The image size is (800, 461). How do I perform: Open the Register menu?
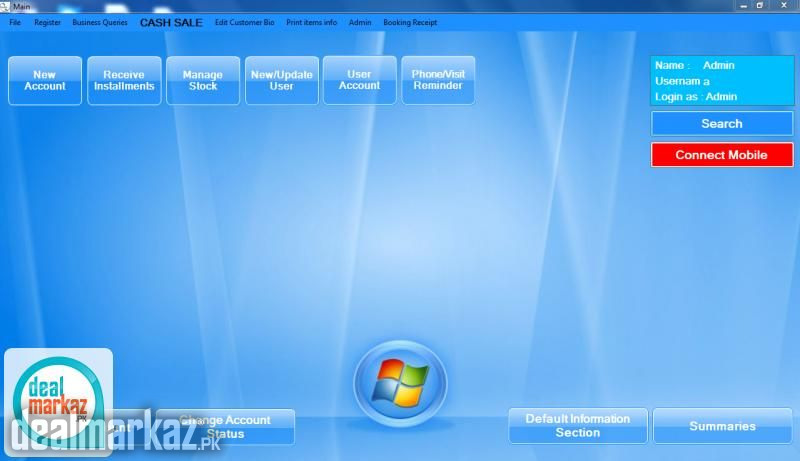(x=47, y=22)
